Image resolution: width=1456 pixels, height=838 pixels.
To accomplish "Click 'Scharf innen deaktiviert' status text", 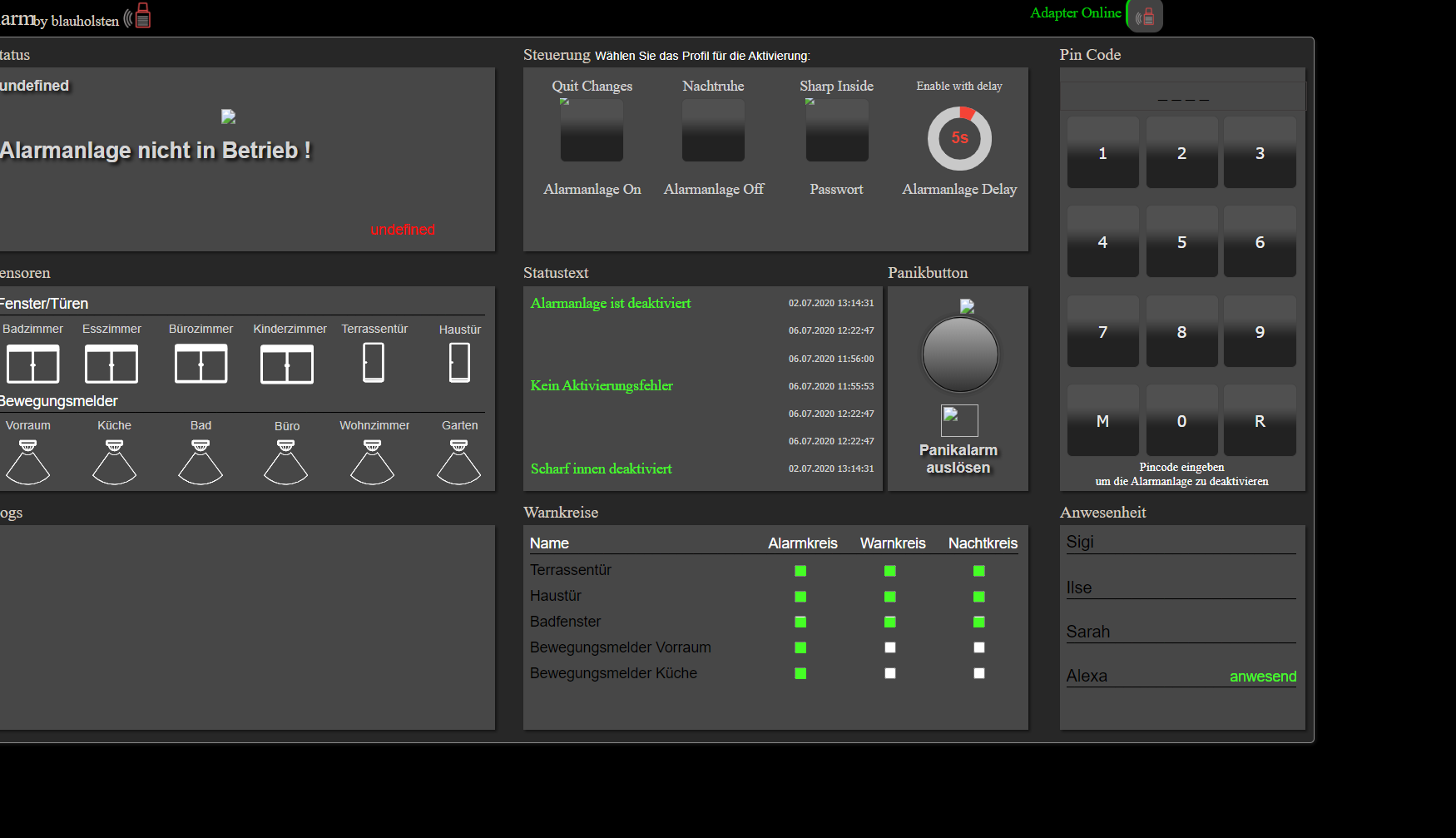I will pos(601,469).
